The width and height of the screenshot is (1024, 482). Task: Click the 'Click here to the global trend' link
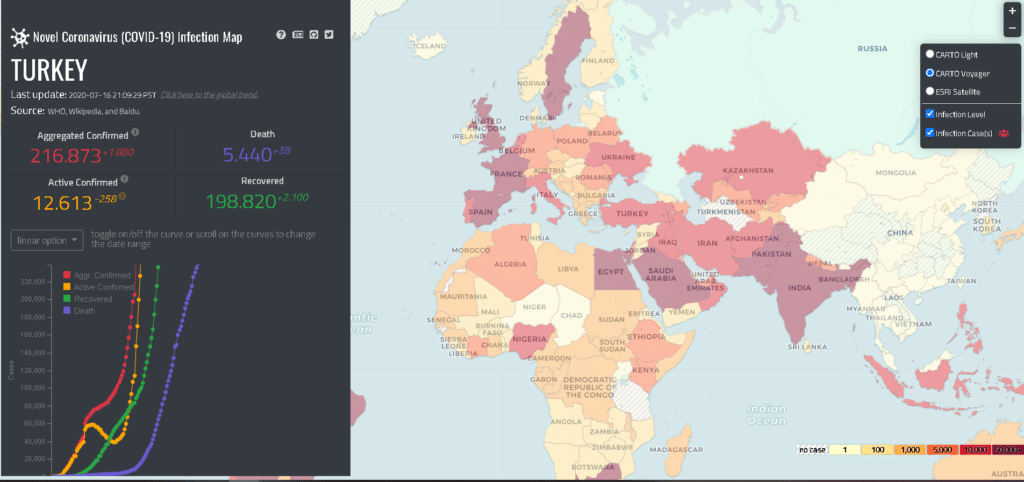(210, 95)
